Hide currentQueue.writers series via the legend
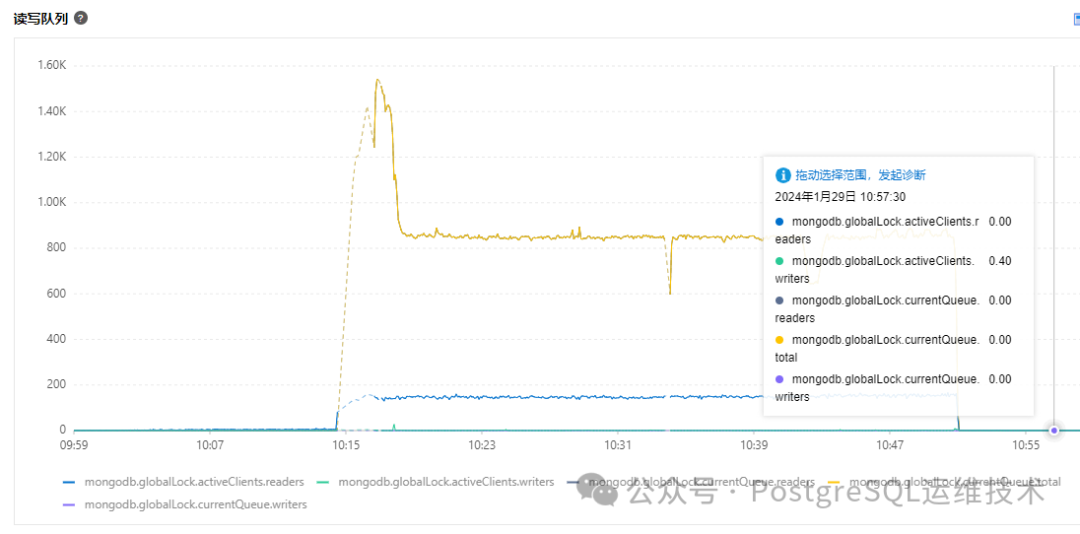Image resolution: width=1080 pixels, height=534 pixels. 185,504
